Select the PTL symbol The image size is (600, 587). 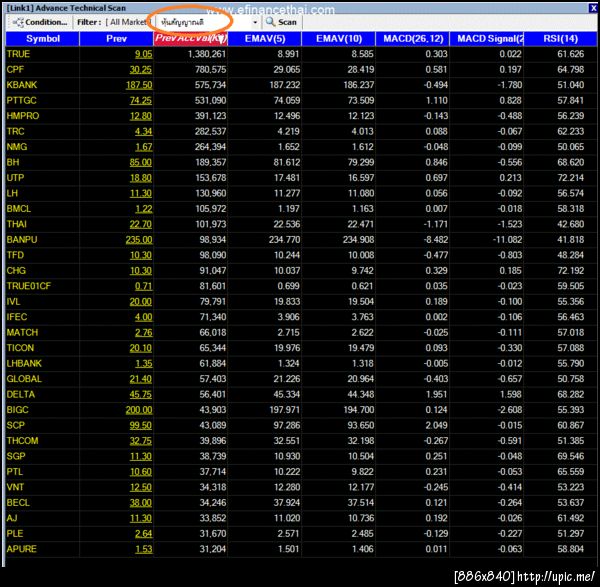(15, 472)
